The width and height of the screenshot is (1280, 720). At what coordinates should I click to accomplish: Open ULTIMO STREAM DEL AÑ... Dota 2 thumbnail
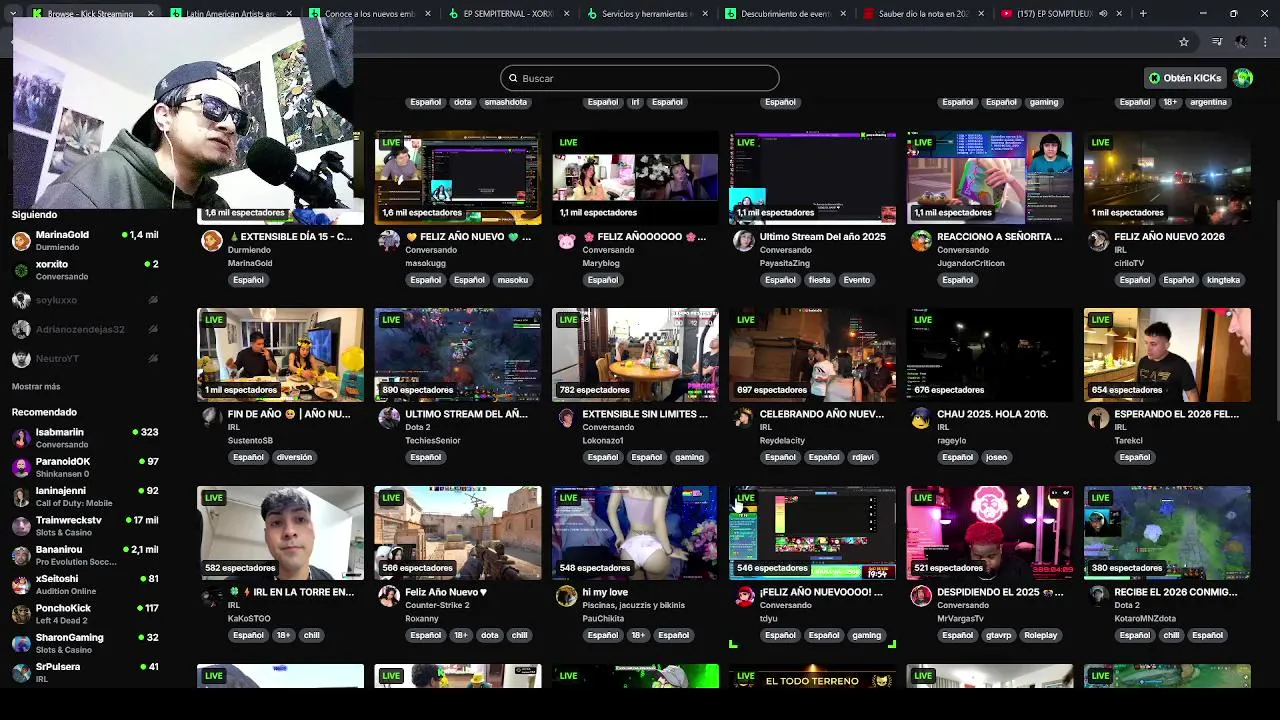(x=458, y=355)
